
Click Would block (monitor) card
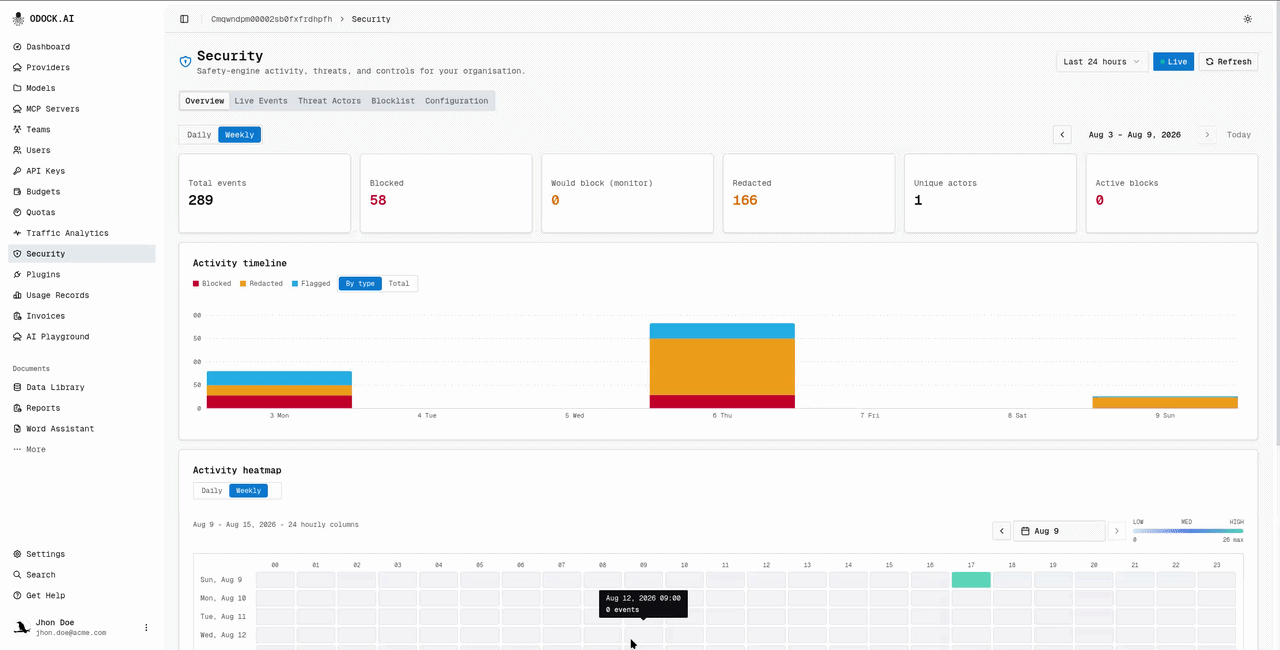(627, 193)
